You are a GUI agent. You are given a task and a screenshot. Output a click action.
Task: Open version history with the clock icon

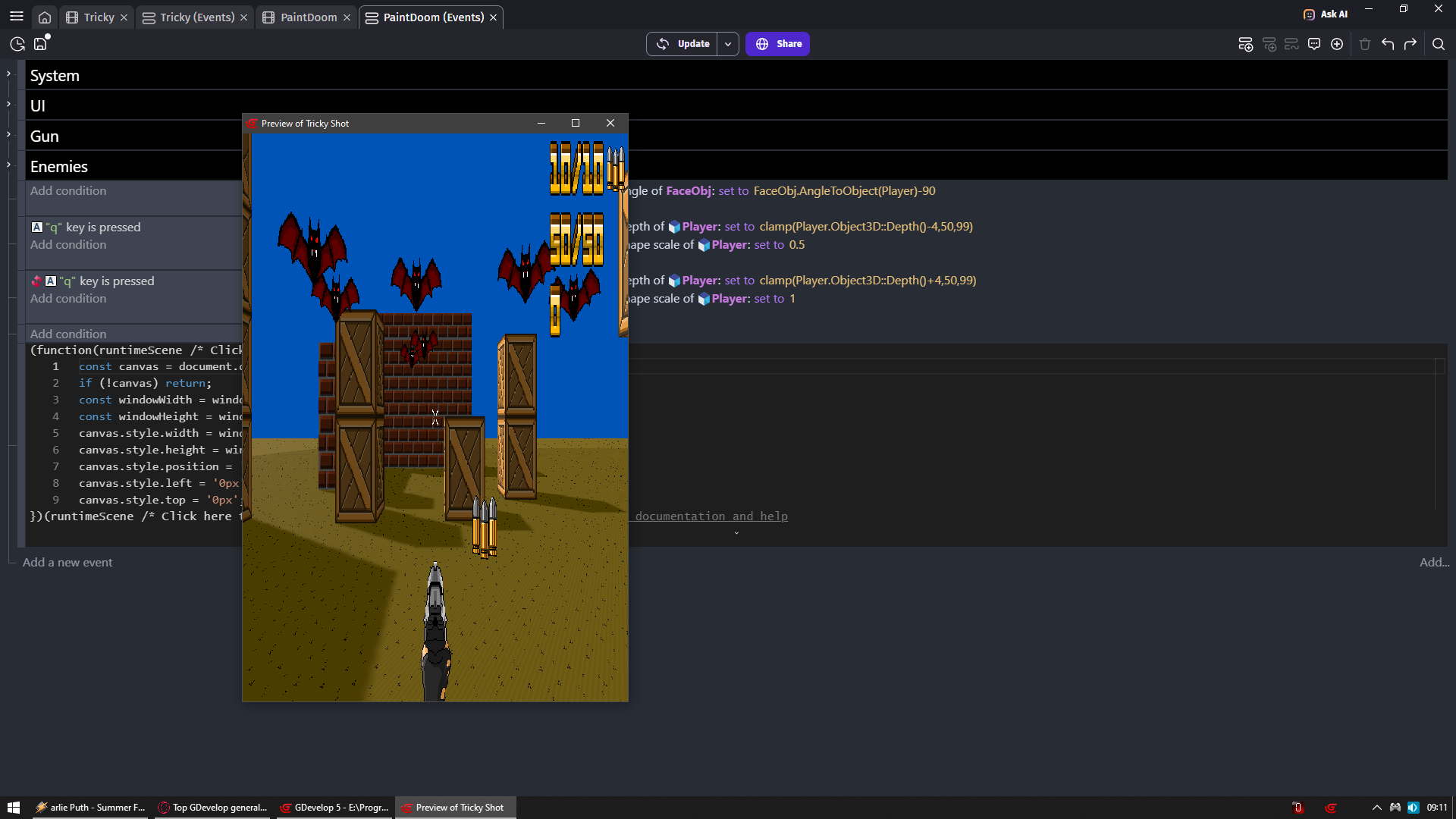point(16,44)
